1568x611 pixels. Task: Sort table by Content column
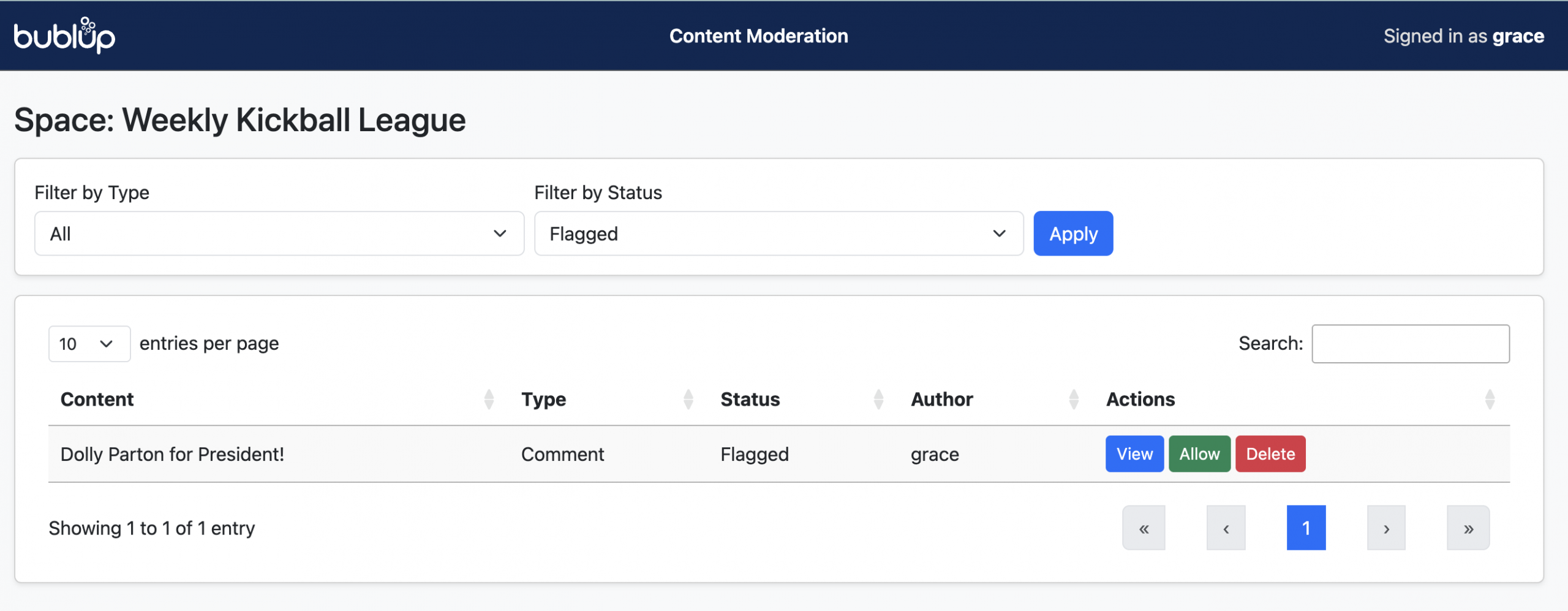97,400
